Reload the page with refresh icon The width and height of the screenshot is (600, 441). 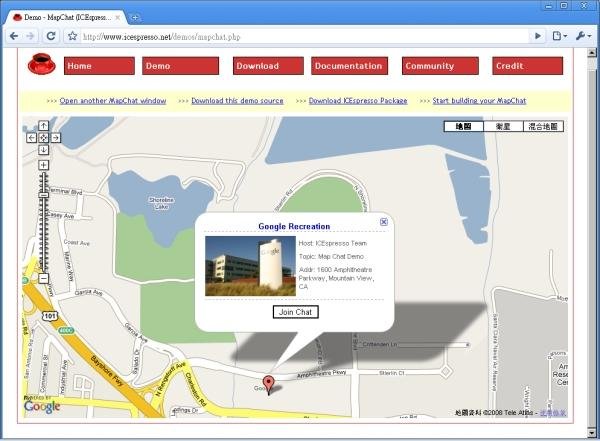pos(51,36)
